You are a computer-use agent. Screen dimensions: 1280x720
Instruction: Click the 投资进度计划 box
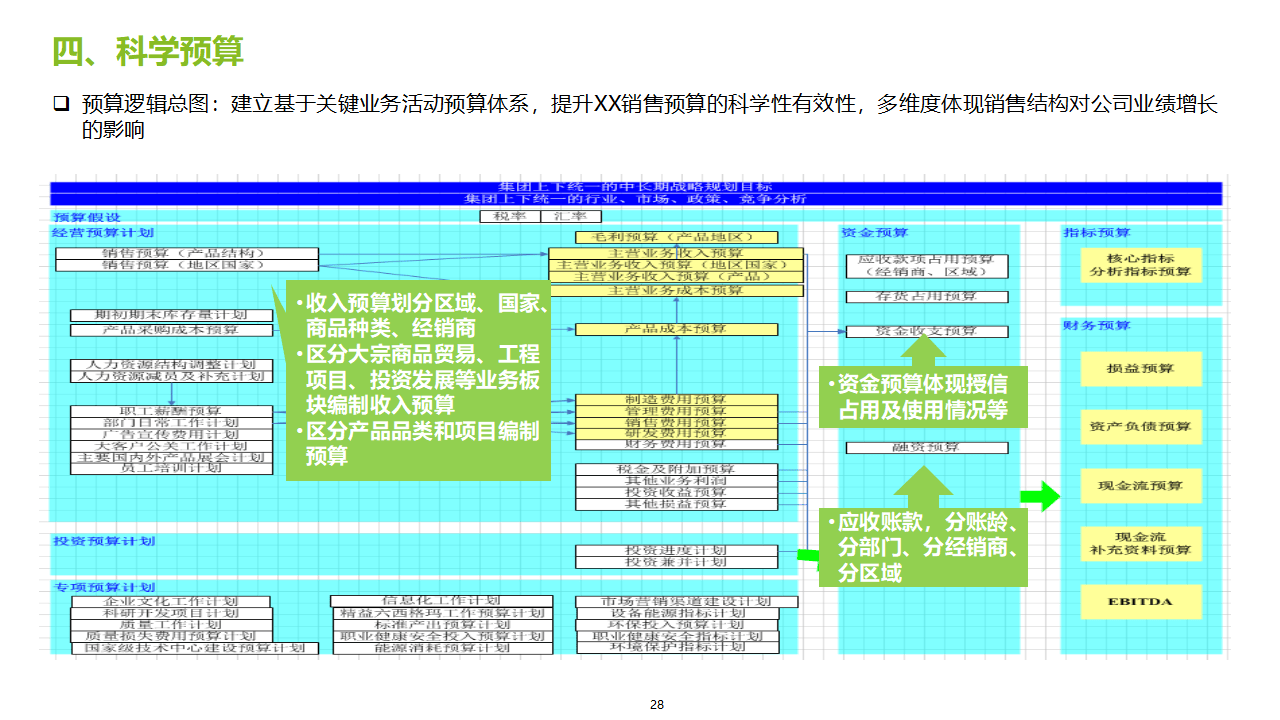(676, 551)
